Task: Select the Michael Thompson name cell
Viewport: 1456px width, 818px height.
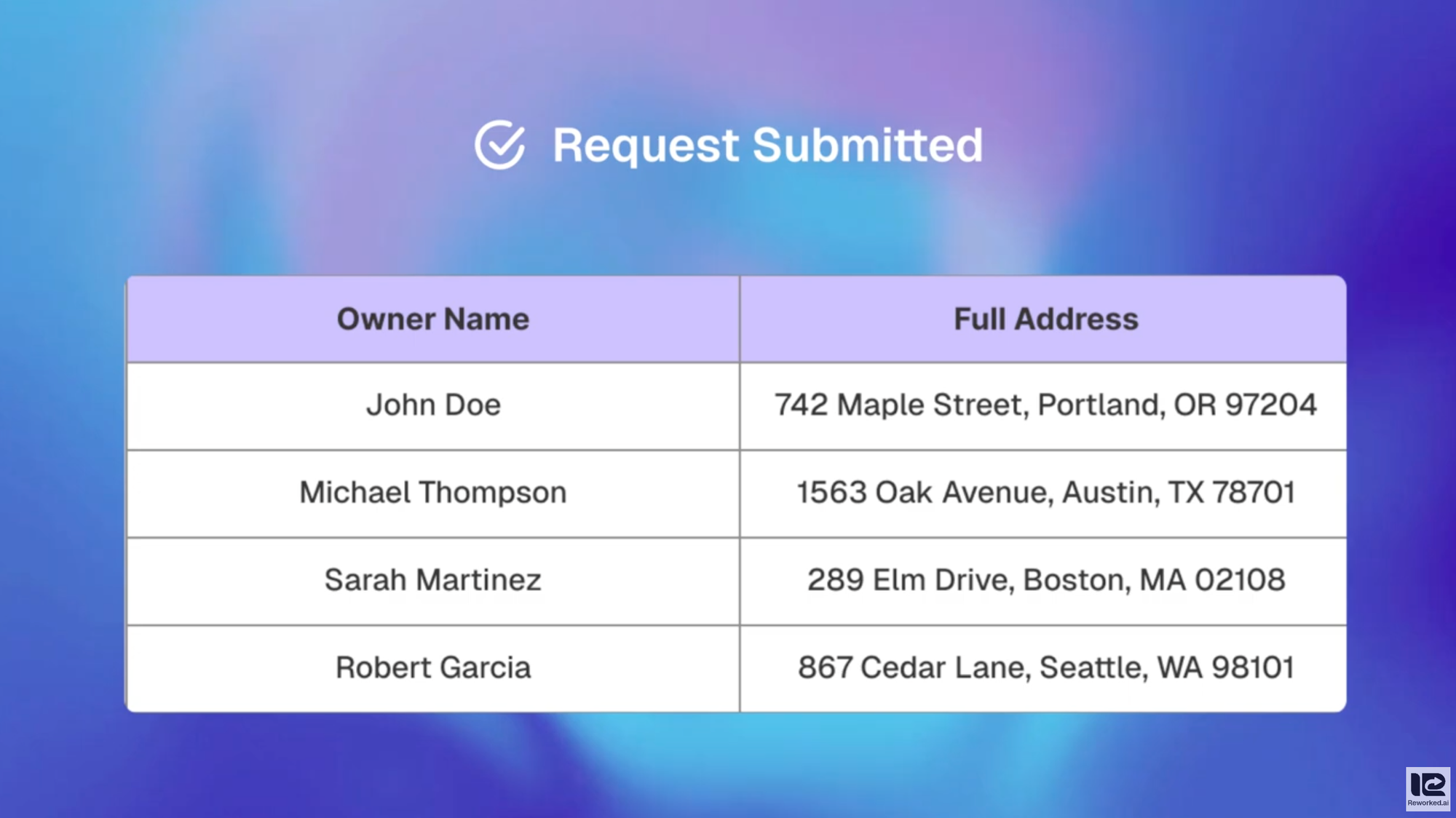Action: 433,493
